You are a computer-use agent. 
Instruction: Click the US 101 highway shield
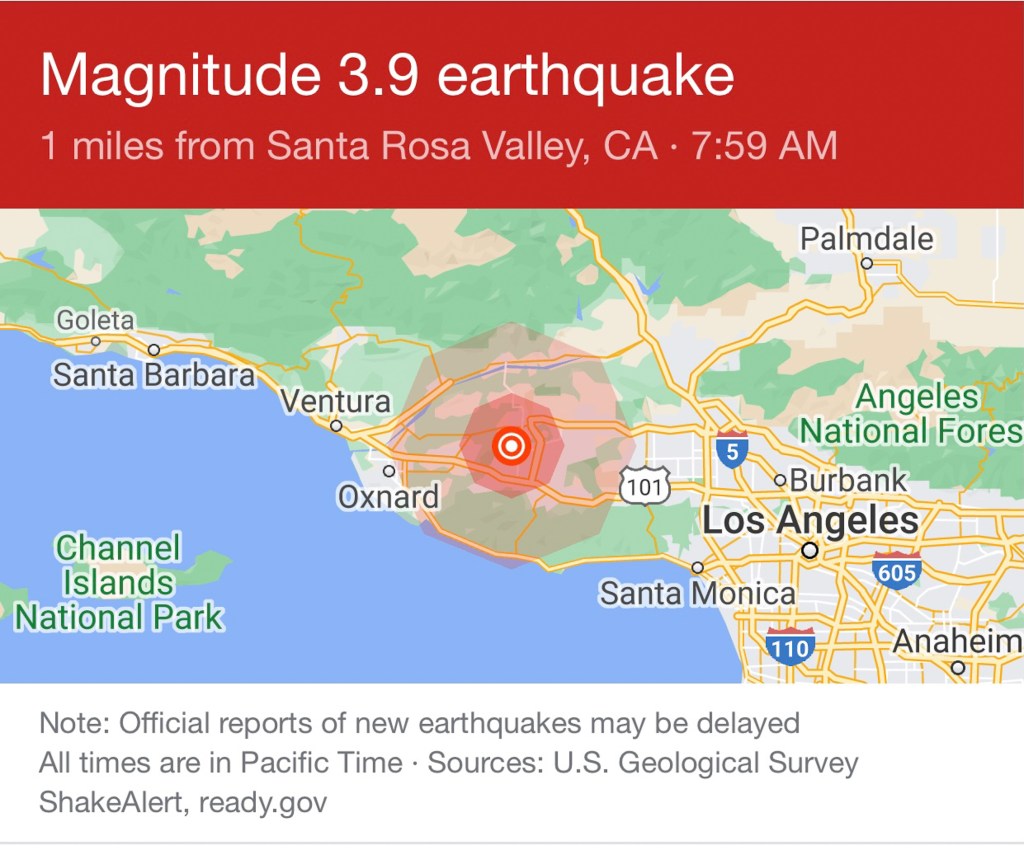[643, 488]
